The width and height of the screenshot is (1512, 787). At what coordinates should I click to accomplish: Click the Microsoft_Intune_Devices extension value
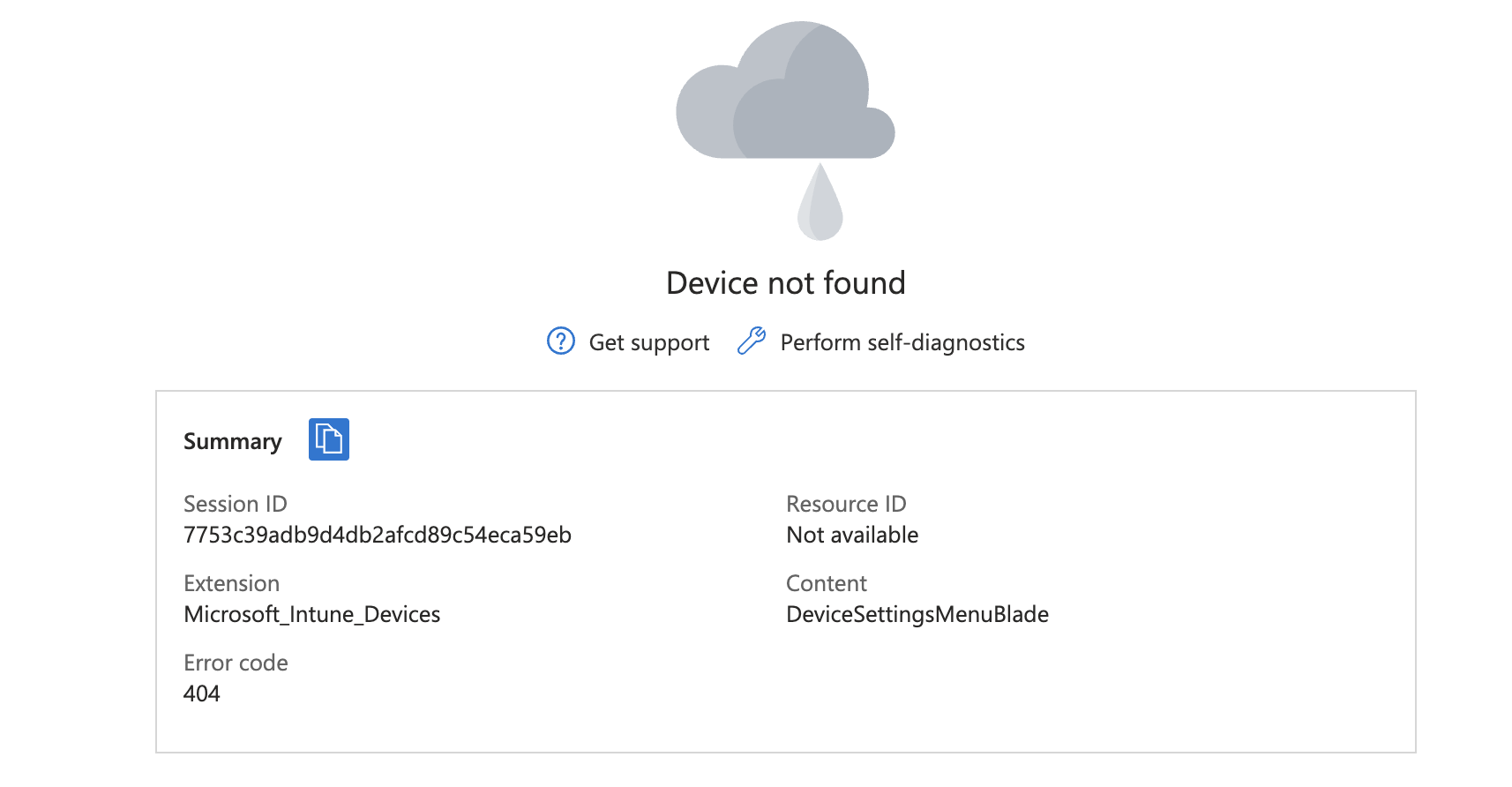(312, 614)
